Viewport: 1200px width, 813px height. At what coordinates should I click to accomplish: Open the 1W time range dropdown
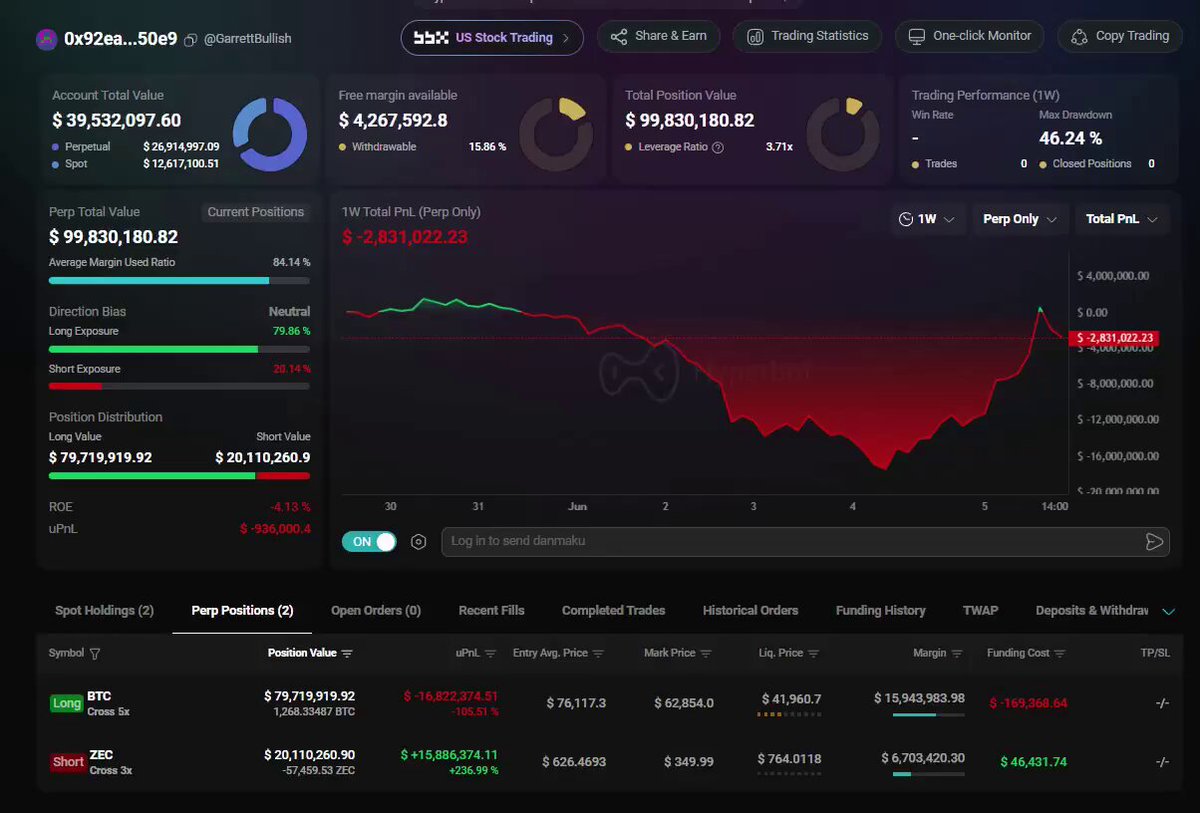click(x=927, y=219)
